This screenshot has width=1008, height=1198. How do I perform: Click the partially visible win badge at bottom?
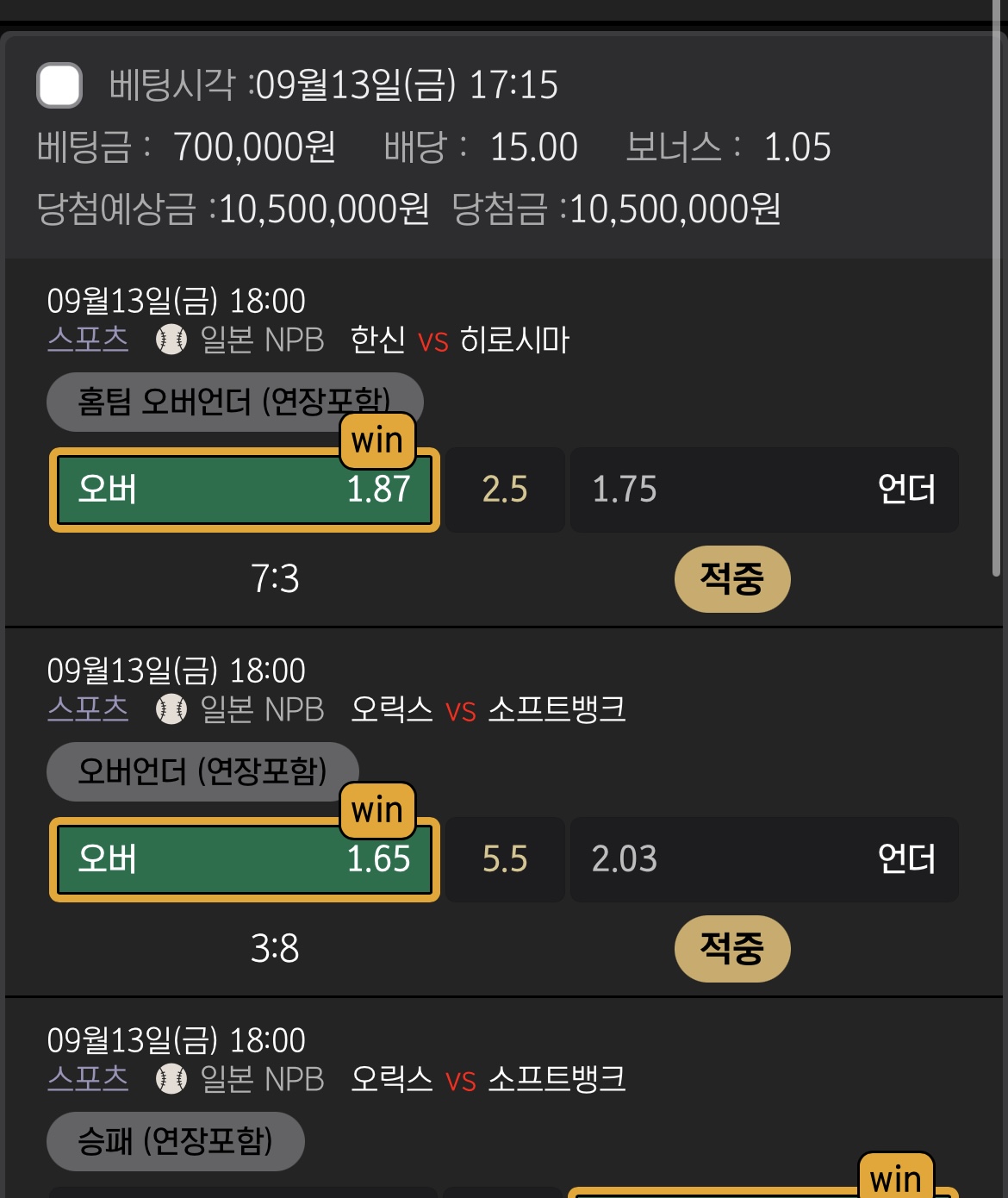click(x=896, y=1177)
